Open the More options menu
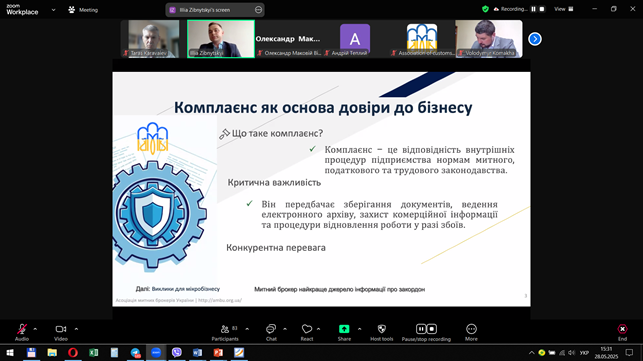The width and height of the screenshot is (643, 361). [471, 332]
